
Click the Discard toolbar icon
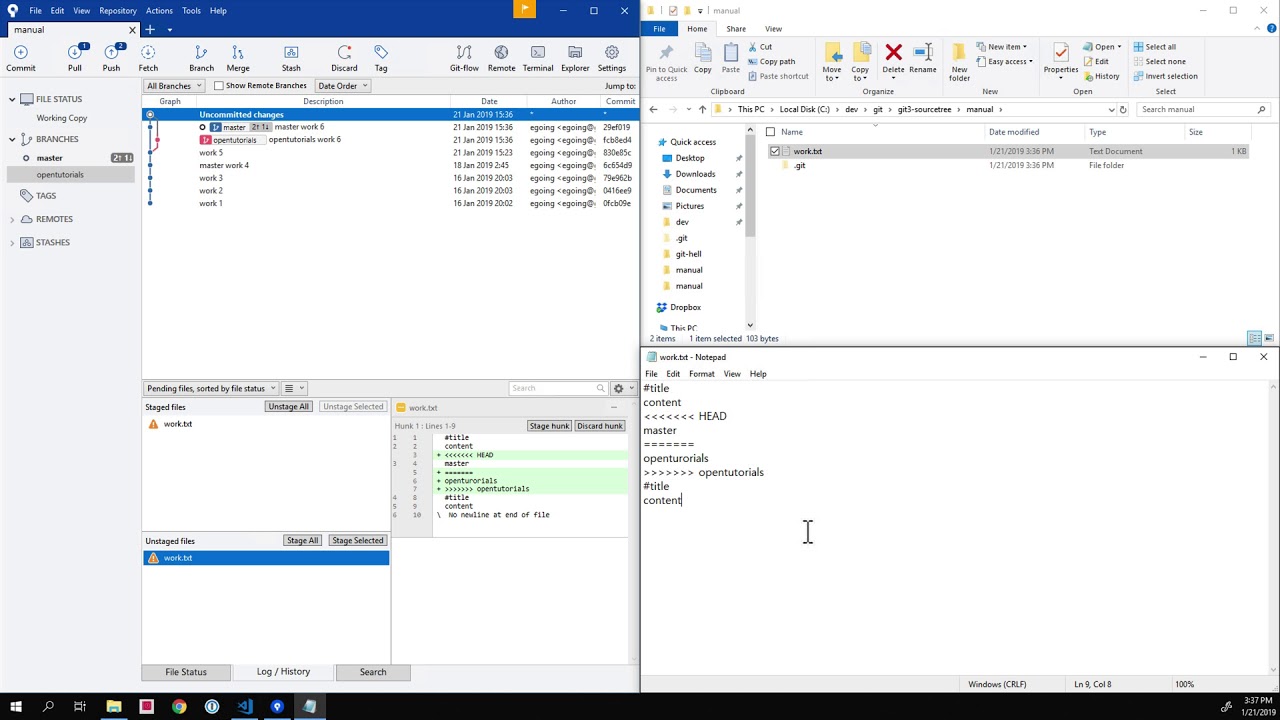tap(344, 58)
